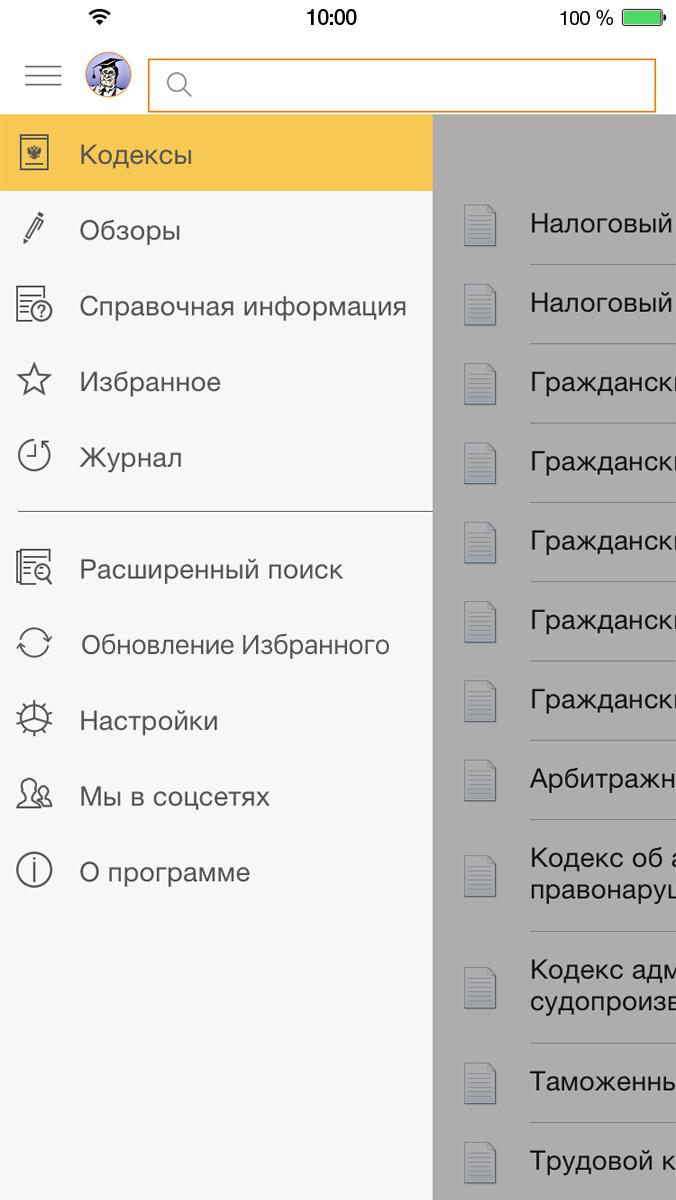Tap the people icon for Мы в соцсетях
The height and width of the screenshot is (1200, 676).
(x=35, y=795)
